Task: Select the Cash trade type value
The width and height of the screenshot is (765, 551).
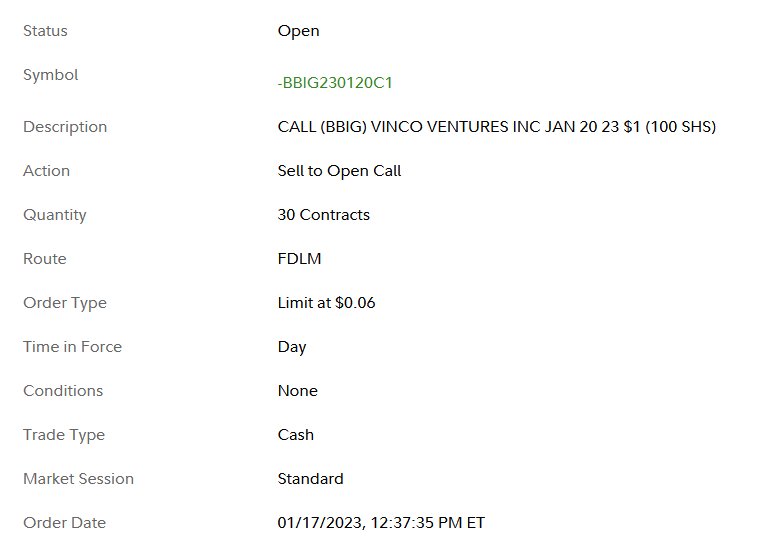Action: (x=296, y=434)
